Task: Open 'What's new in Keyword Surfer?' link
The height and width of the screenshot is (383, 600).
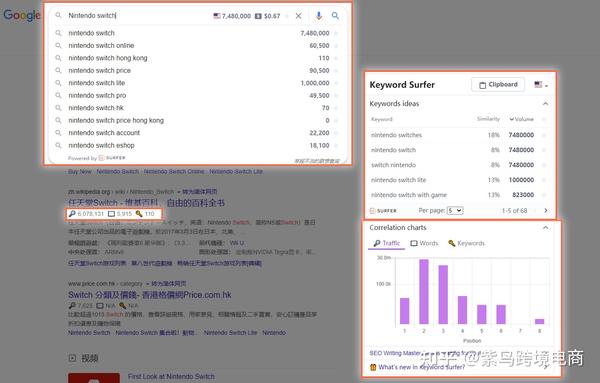Action: [422, 367]
